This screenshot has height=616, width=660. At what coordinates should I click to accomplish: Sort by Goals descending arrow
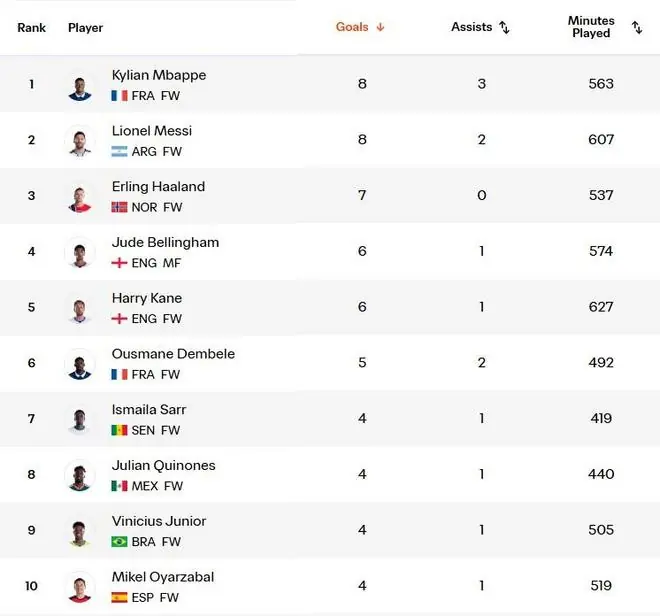[381, 27]
